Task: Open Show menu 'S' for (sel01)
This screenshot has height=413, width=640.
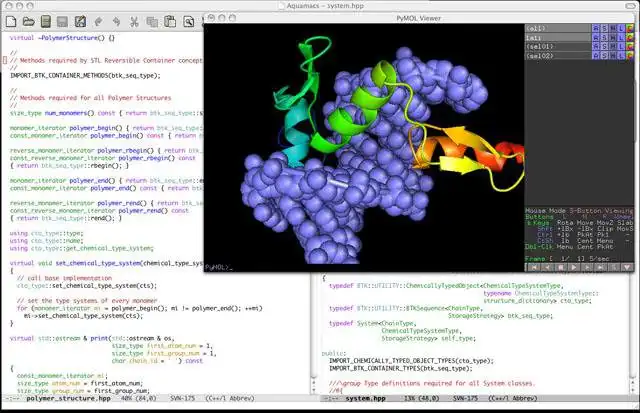Action: point(604,46)
